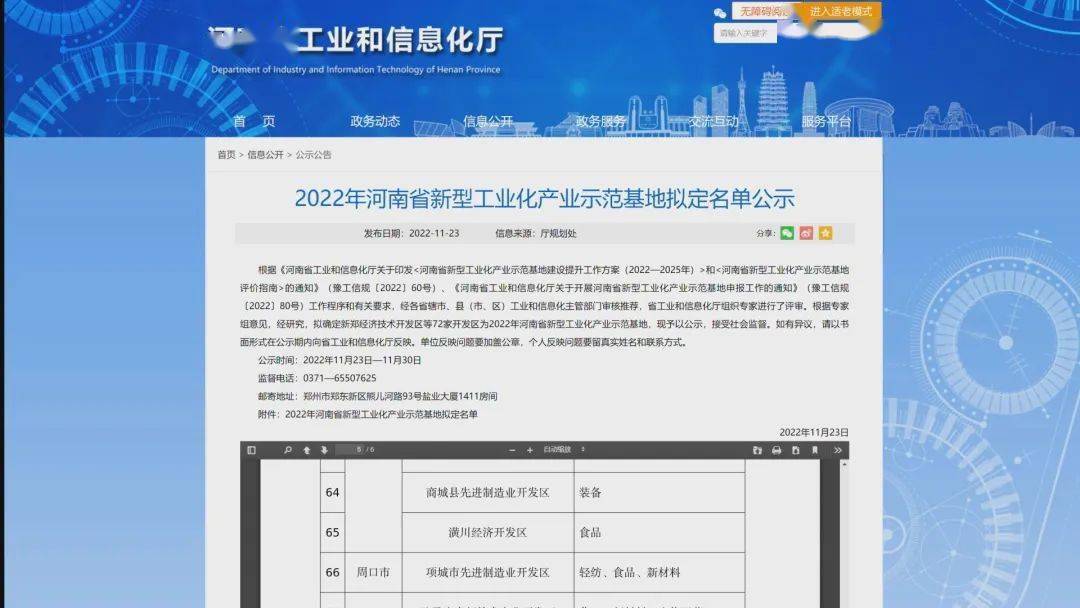Click table cell 项城市先进制造业开发区
The image size is (1080, 608).
pyautogui.click(x=488, y=572)
